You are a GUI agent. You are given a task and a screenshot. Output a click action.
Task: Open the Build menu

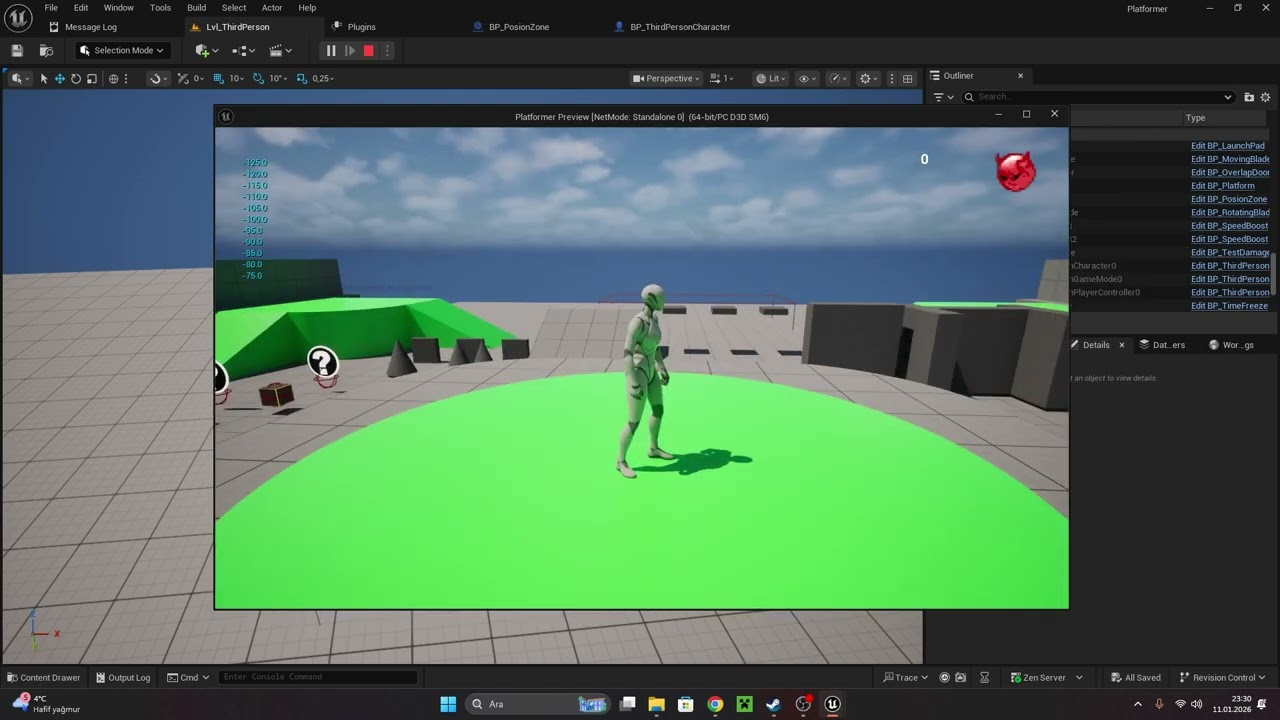pos(197,8)
